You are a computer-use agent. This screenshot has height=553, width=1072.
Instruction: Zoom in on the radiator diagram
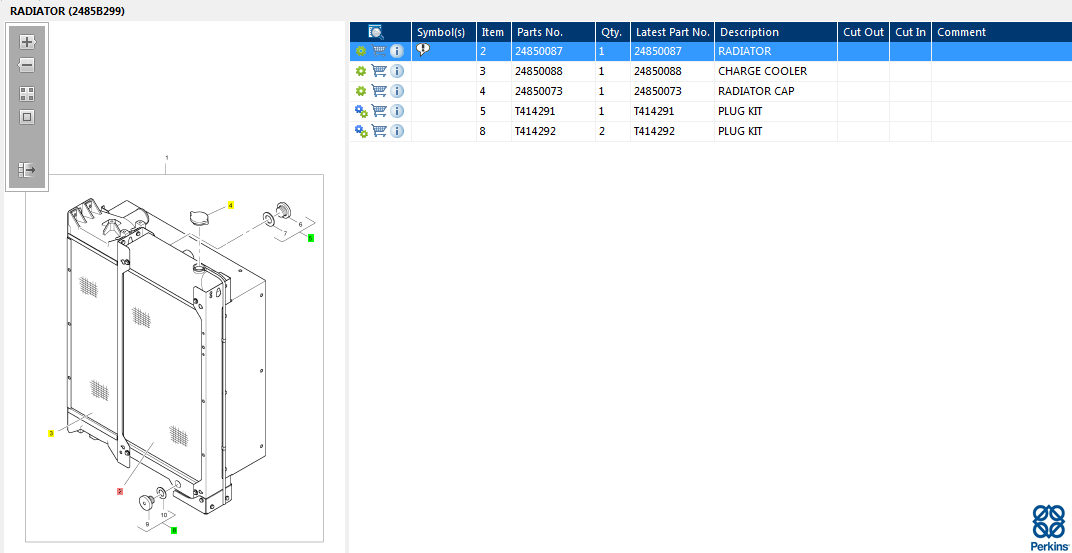click(x=27, y=42)
